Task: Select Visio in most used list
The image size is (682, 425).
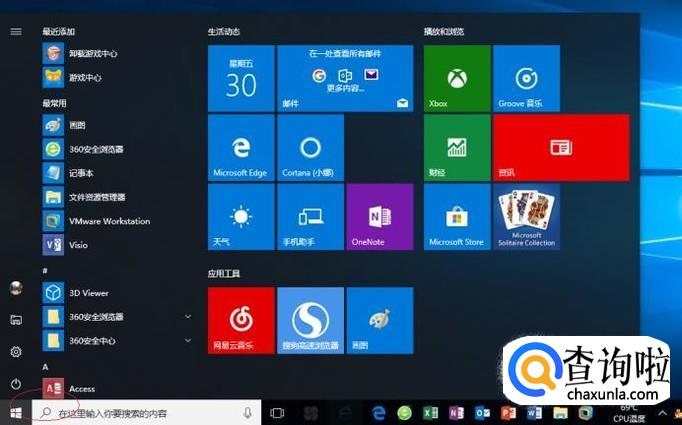Action: (x=80, y=244)
